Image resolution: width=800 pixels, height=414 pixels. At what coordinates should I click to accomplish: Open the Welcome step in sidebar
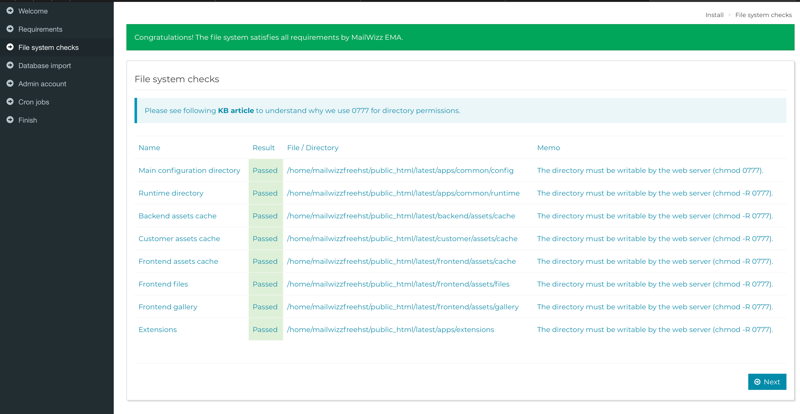coord(57,11)
